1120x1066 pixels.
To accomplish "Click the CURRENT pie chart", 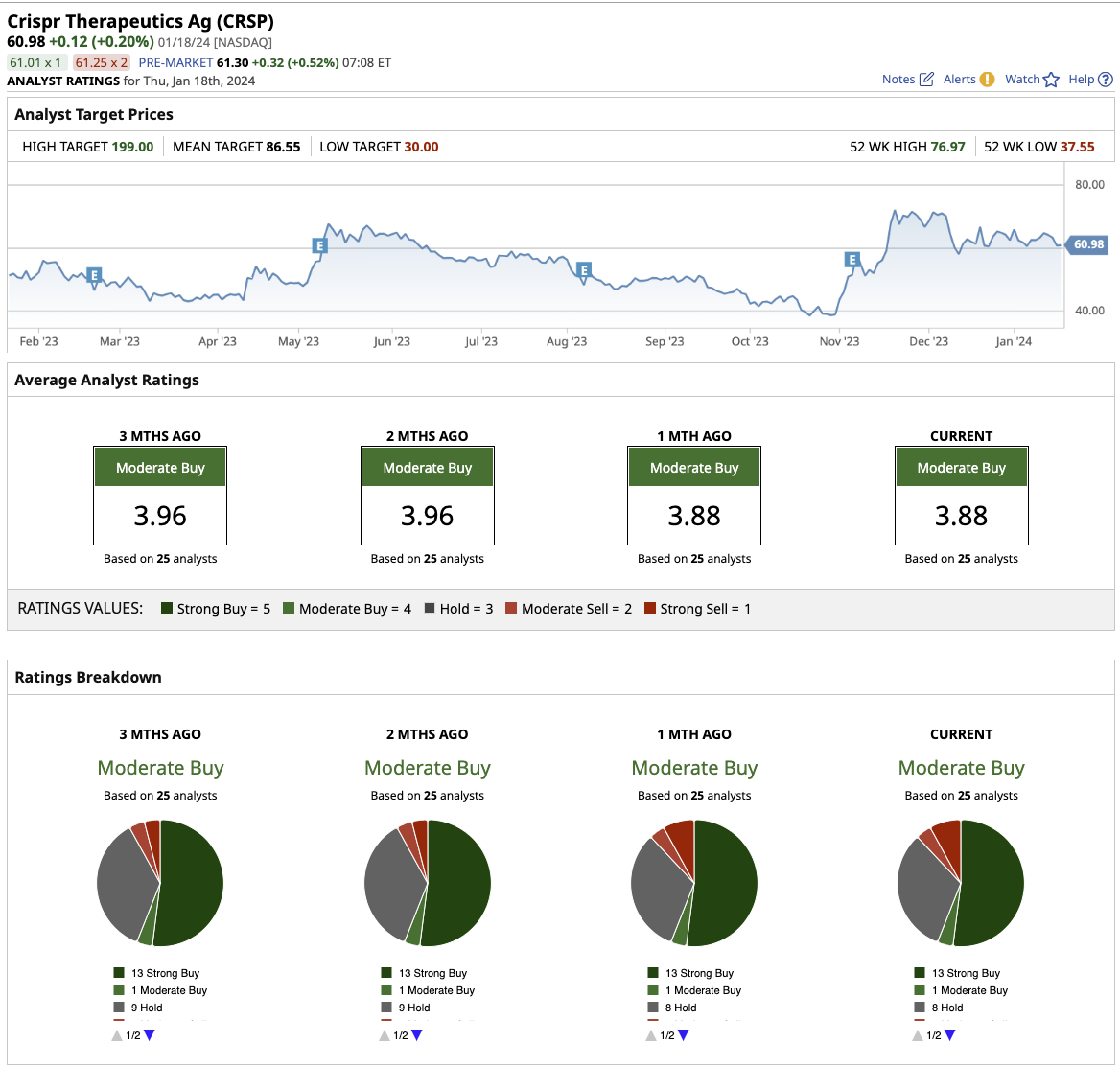I will point(961,883).
